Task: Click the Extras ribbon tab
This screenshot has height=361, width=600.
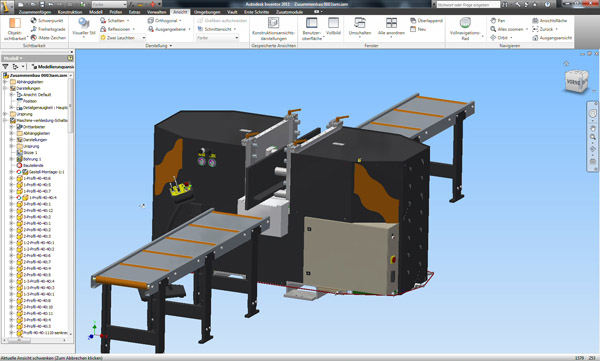Action: tap(134, 12)
